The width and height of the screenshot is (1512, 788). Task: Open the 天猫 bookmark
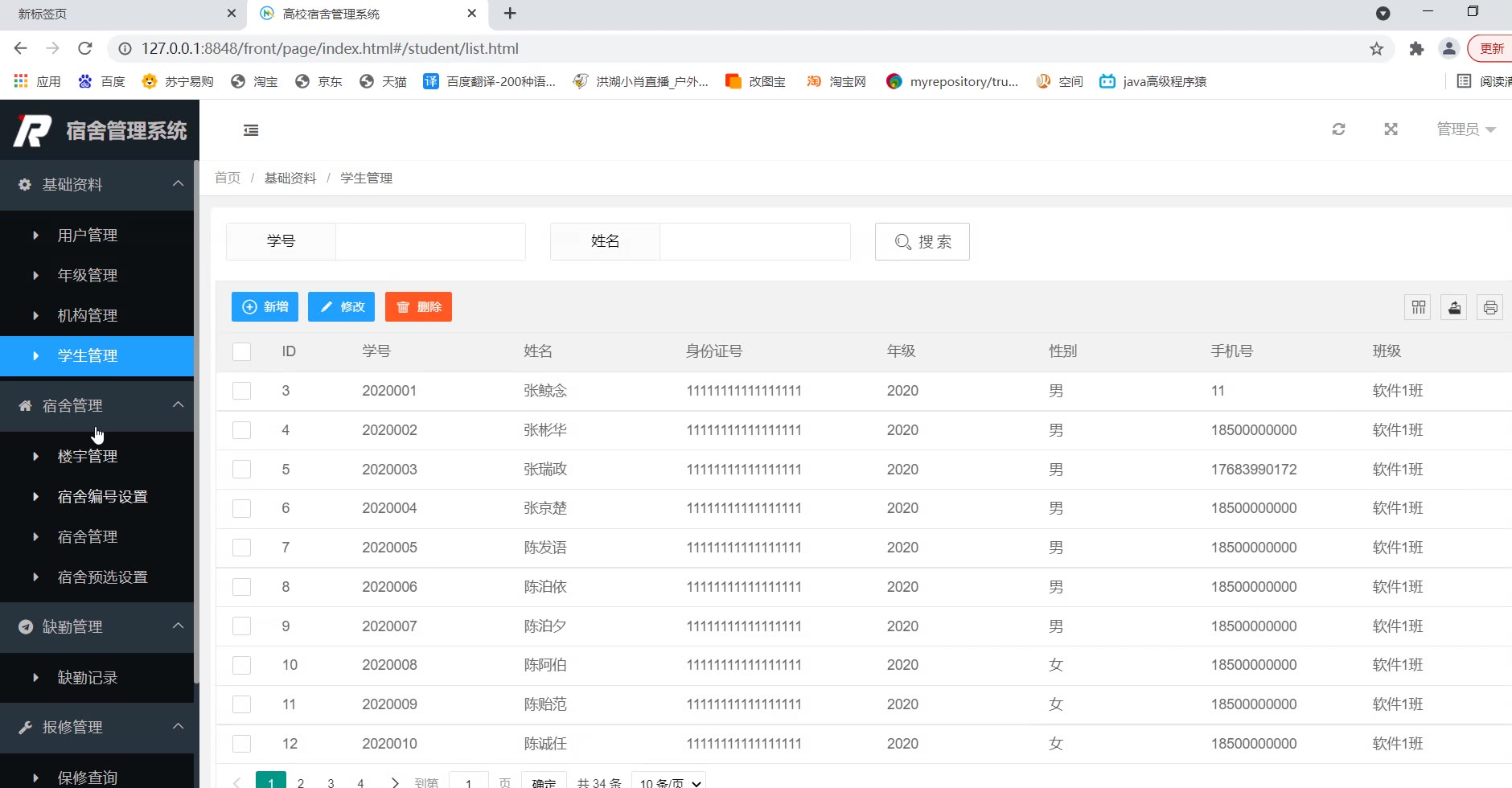(x=383, y=81)
